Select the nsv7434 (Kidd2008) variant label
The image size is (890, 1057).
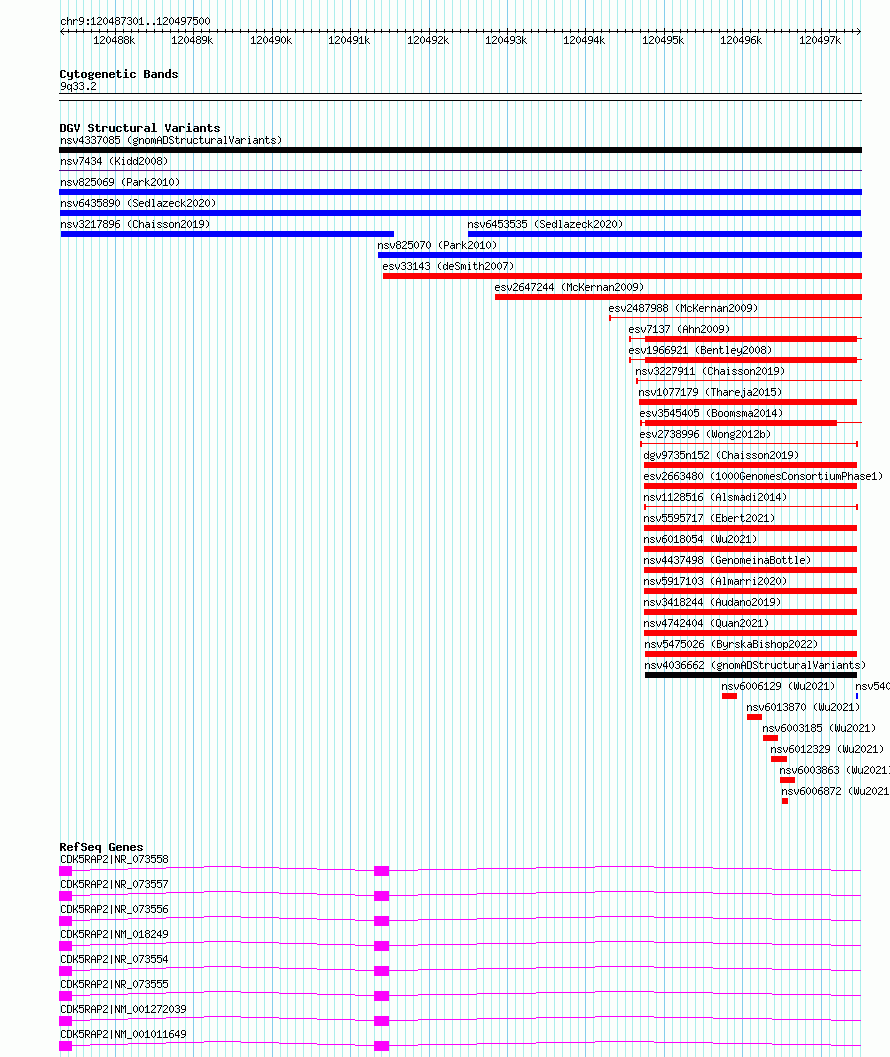pyautogui.click(x=114, y=161)
